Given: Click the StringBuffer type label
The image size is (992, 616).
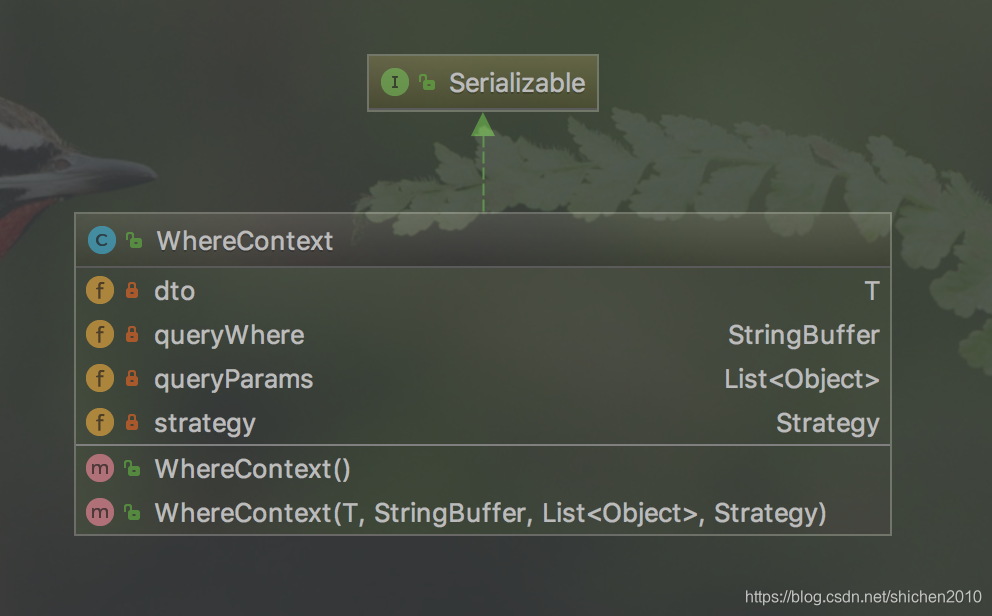Looking at the screenshot, I should 803,335.
